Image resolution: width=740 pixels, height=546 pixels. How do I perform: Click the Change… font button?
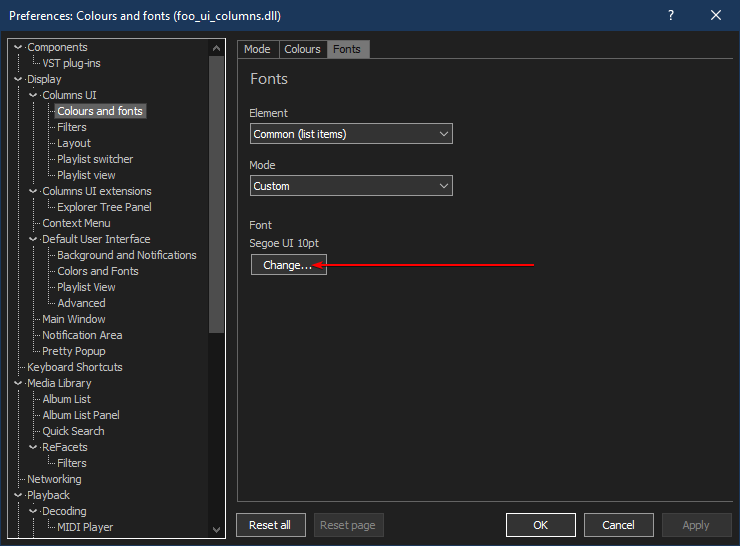[x=288, y=265]
